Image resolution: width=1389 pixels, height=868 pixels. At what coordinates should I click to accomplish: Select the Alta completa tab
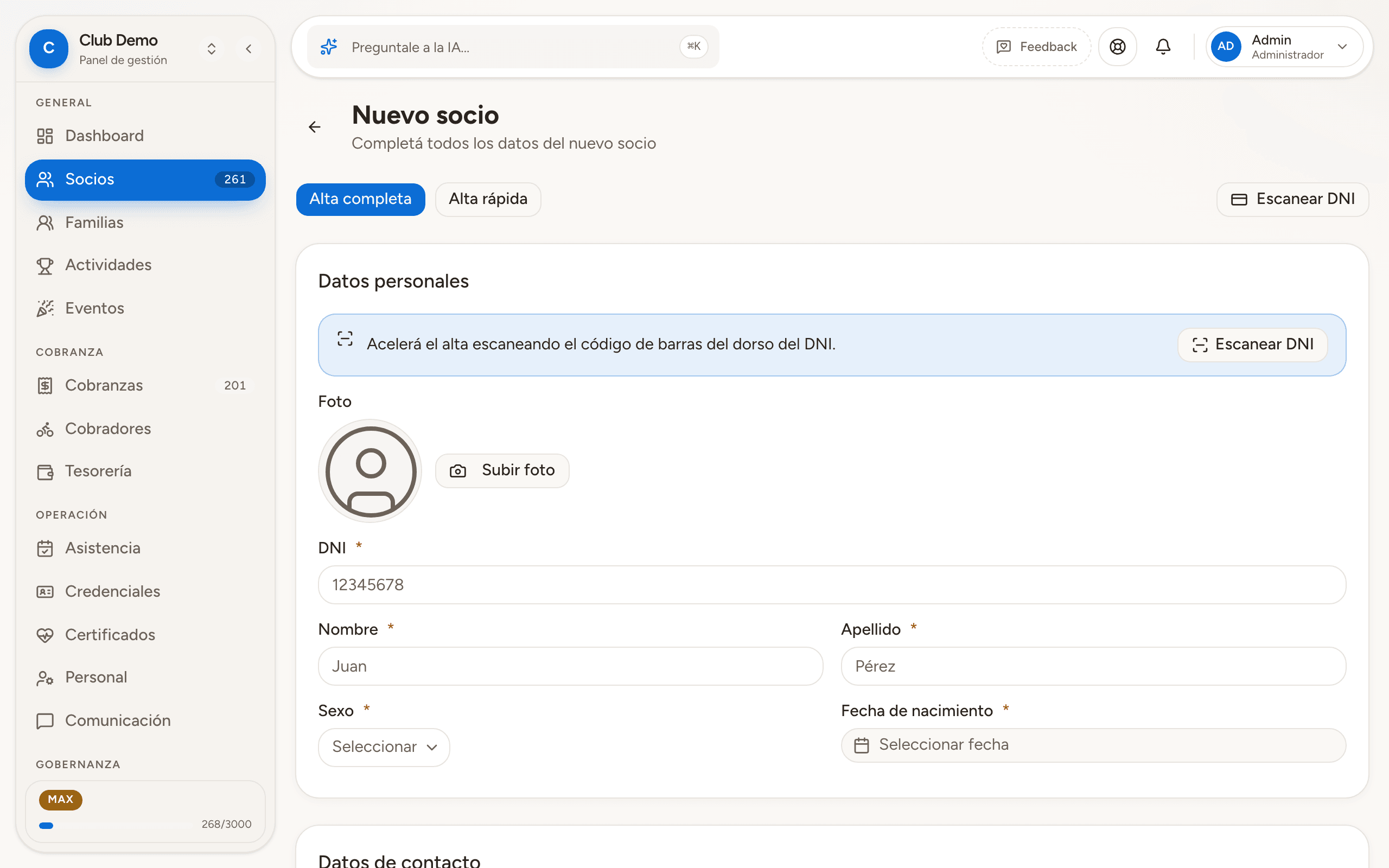click(x=360, y=199)
